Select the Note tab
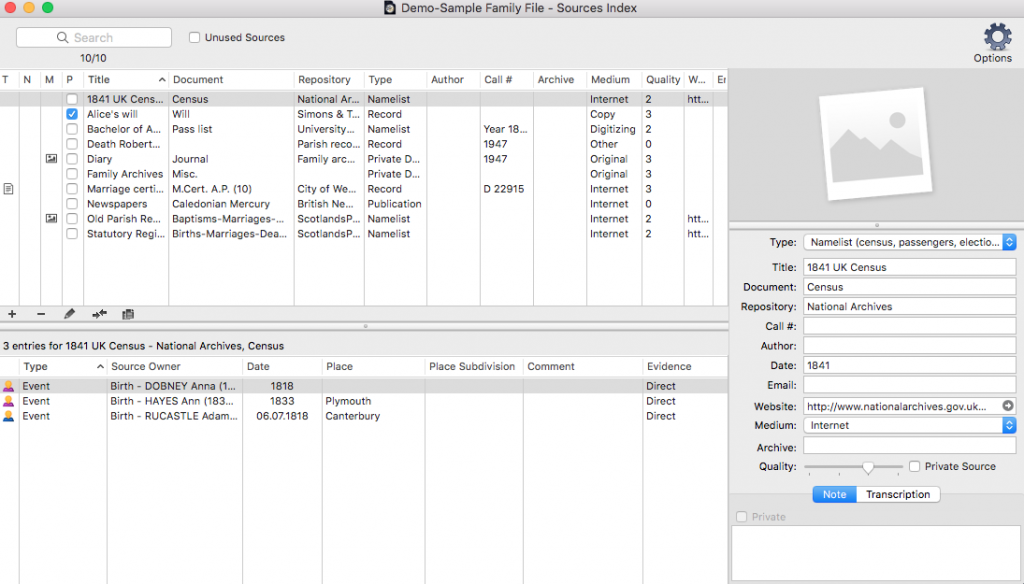Screen dimensions: 1024x584 click(x=834, y=494)
